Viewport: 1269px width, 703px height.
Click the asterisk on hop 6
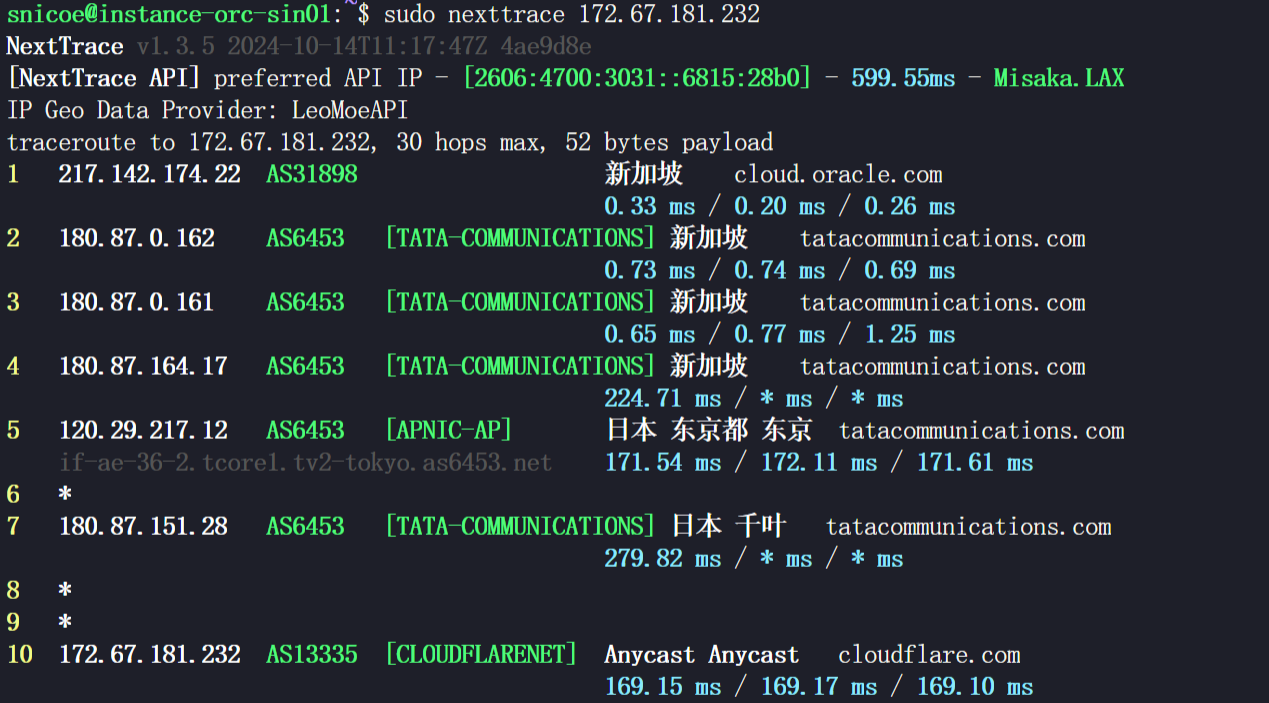(65, 494)
